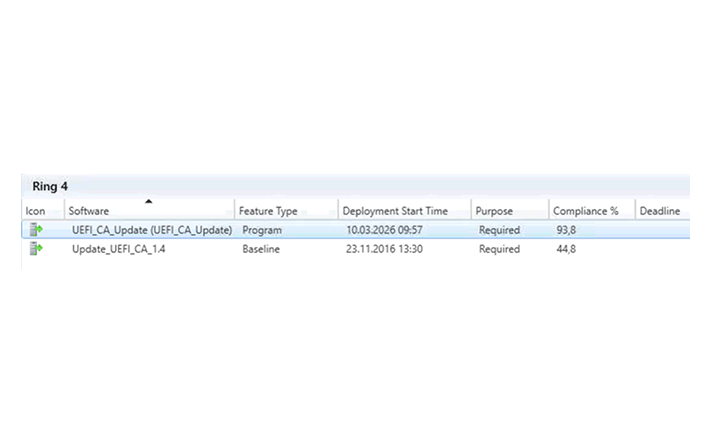The height and width of the screenshot is (444, 710).
Task: Sort by the Deadline column header
Action: coord(662,211)
